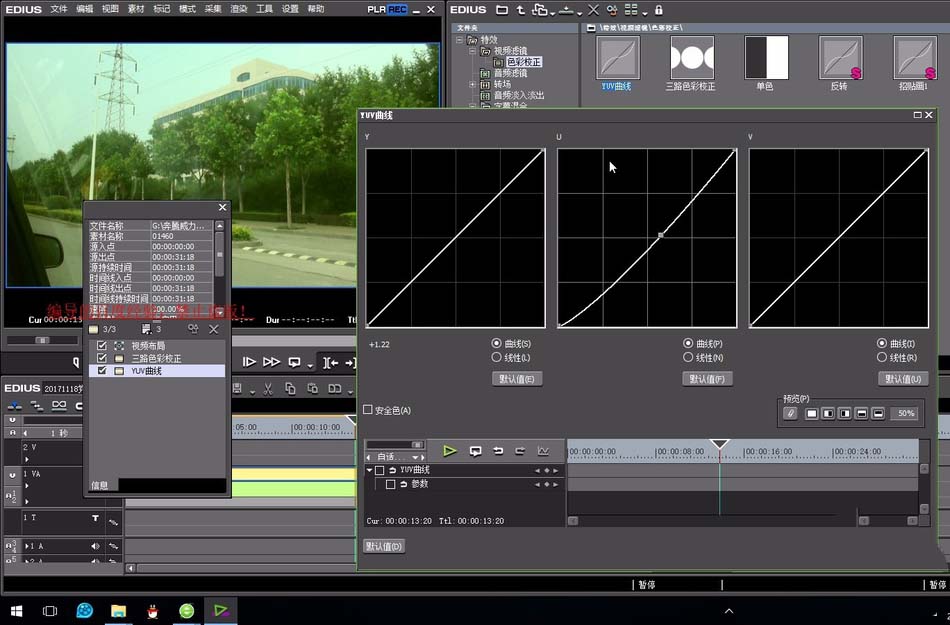Viewport: 950px width, 625px height.
Task: Open the add-folder dropdown arrow in palette
Action: coord(552,12)
